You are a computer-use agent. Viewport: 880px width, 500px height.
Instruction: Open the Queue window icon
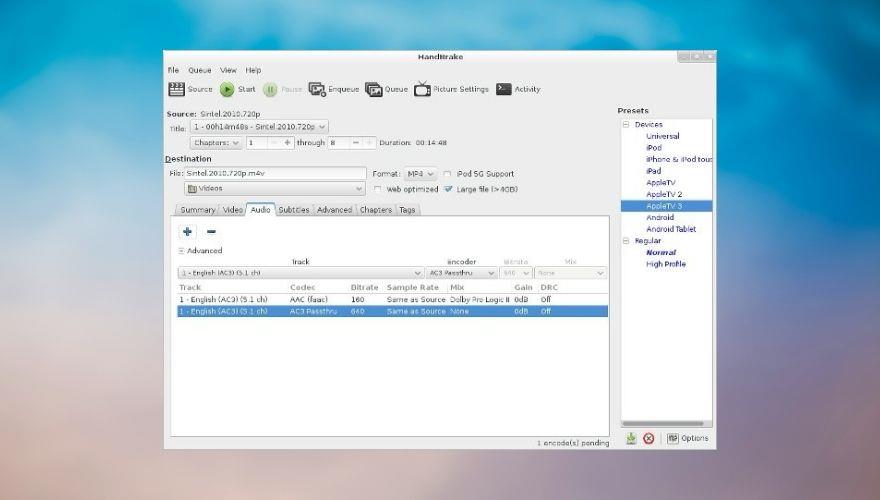tap(374, 89)
